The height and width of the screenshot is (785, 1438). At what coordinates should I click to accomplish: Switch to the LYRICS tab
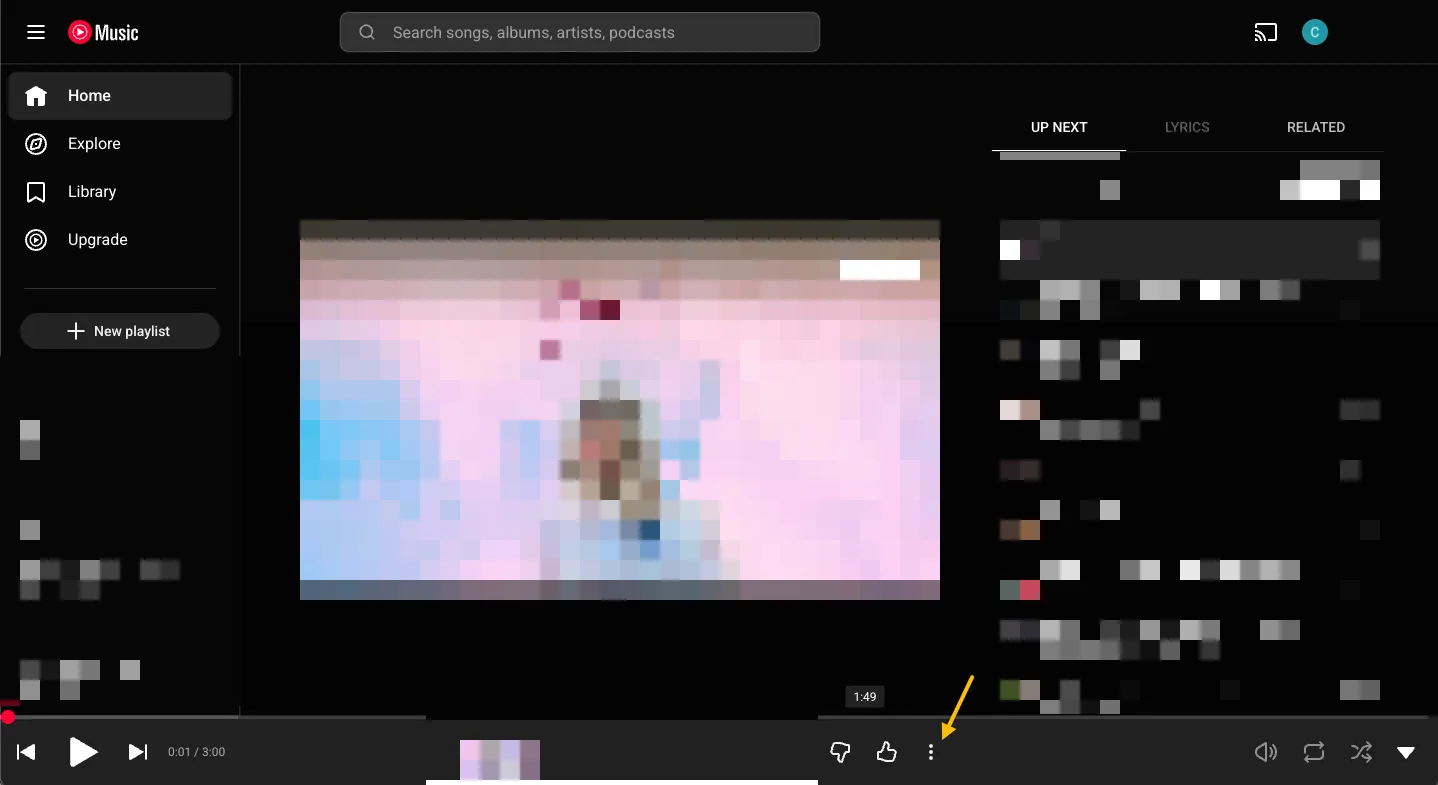click(1187, 127)
